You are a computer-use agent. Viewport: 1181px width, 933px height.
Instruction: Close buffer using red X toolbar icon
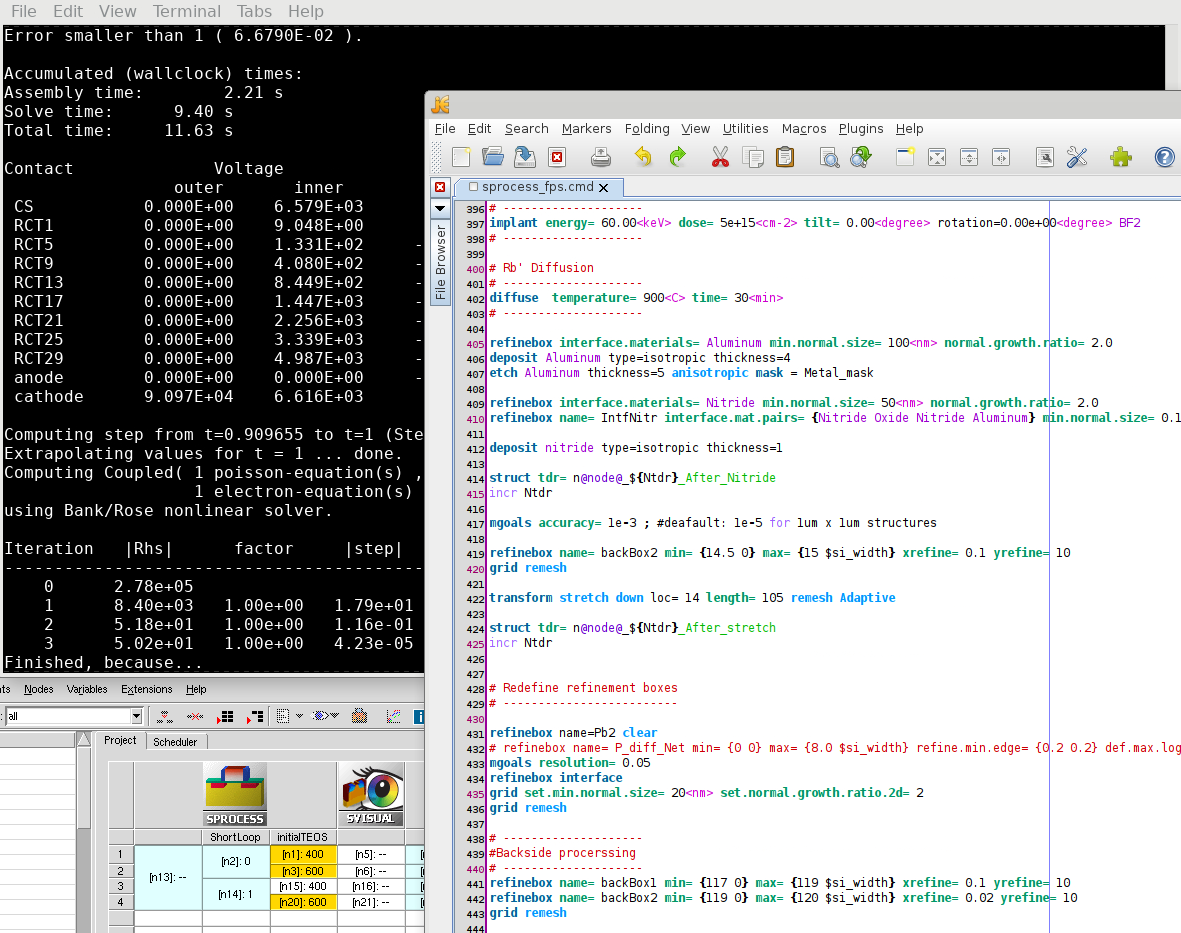click(x=557, y=157)
